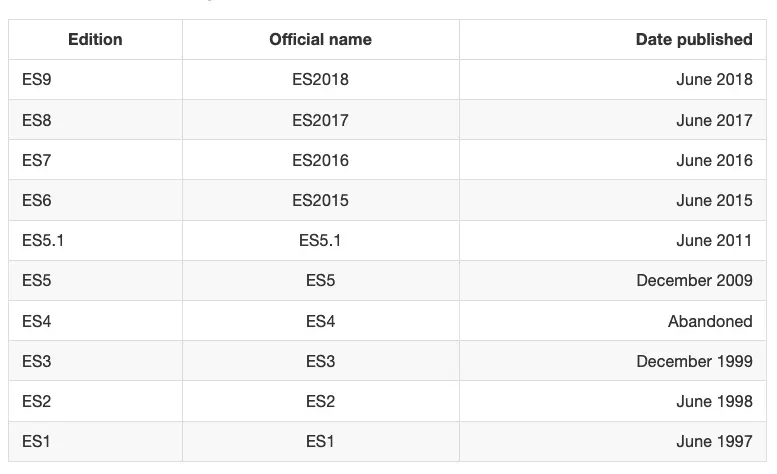Click the Date published column header
The width and height of the screenshot is (777, 474).
[x=694, y=40]
